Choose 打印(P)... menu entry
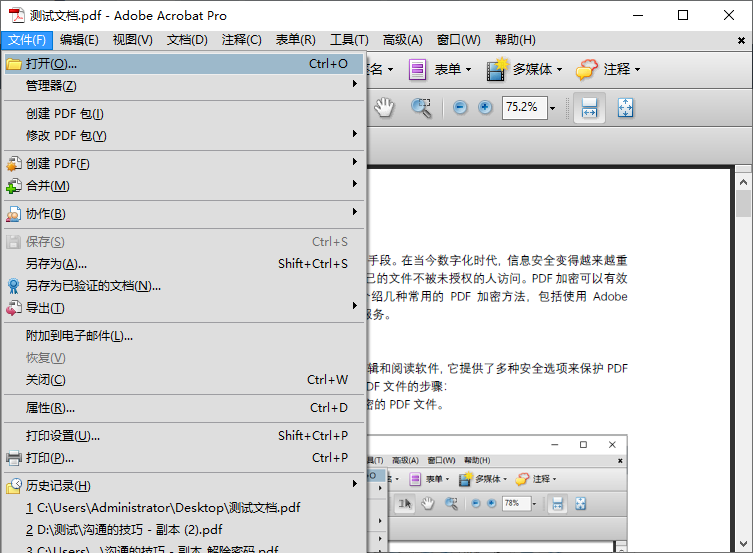753x553 pixels. pyautogui.click(x=184, y=457)
